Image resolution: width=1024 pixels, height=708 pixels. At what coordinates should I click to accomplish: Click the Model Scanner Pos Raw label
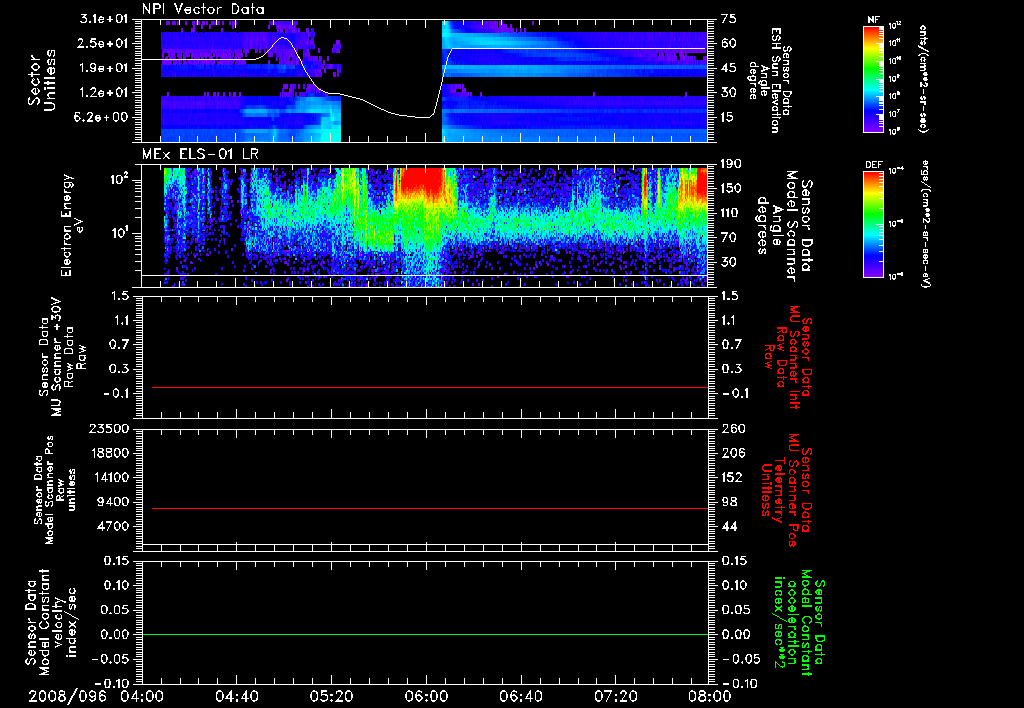(x=55, y=490)
